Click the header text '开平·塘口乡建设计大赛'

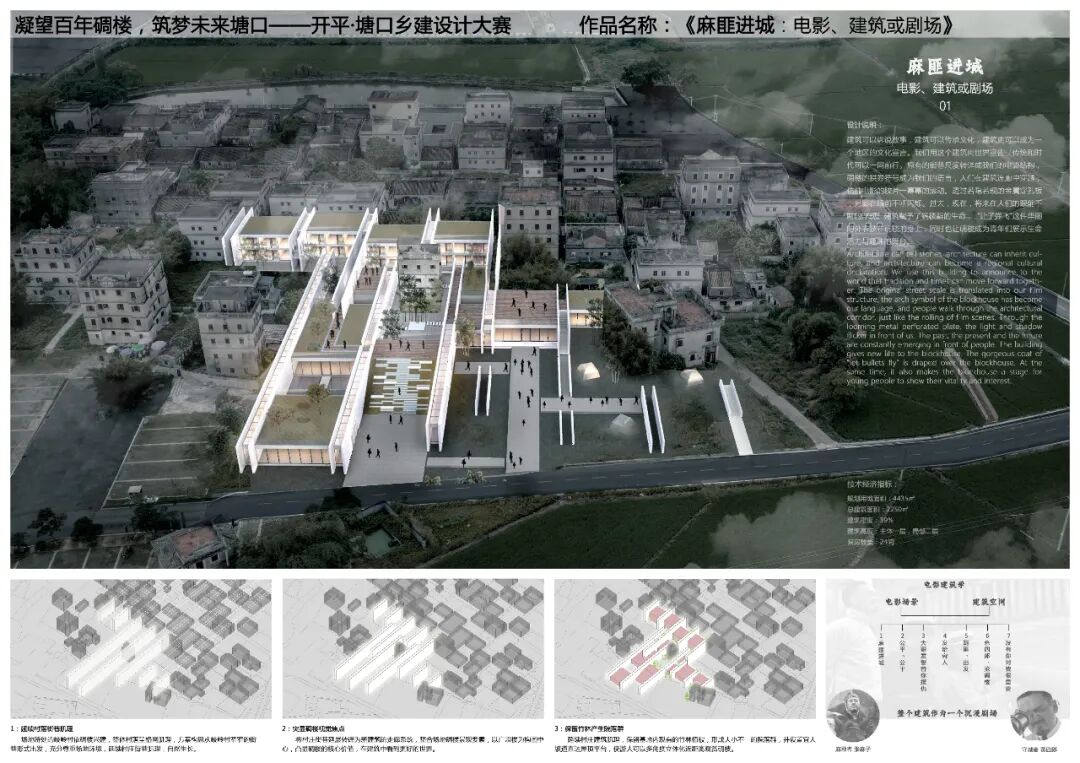pyautogui.click(x=411, y=26)
